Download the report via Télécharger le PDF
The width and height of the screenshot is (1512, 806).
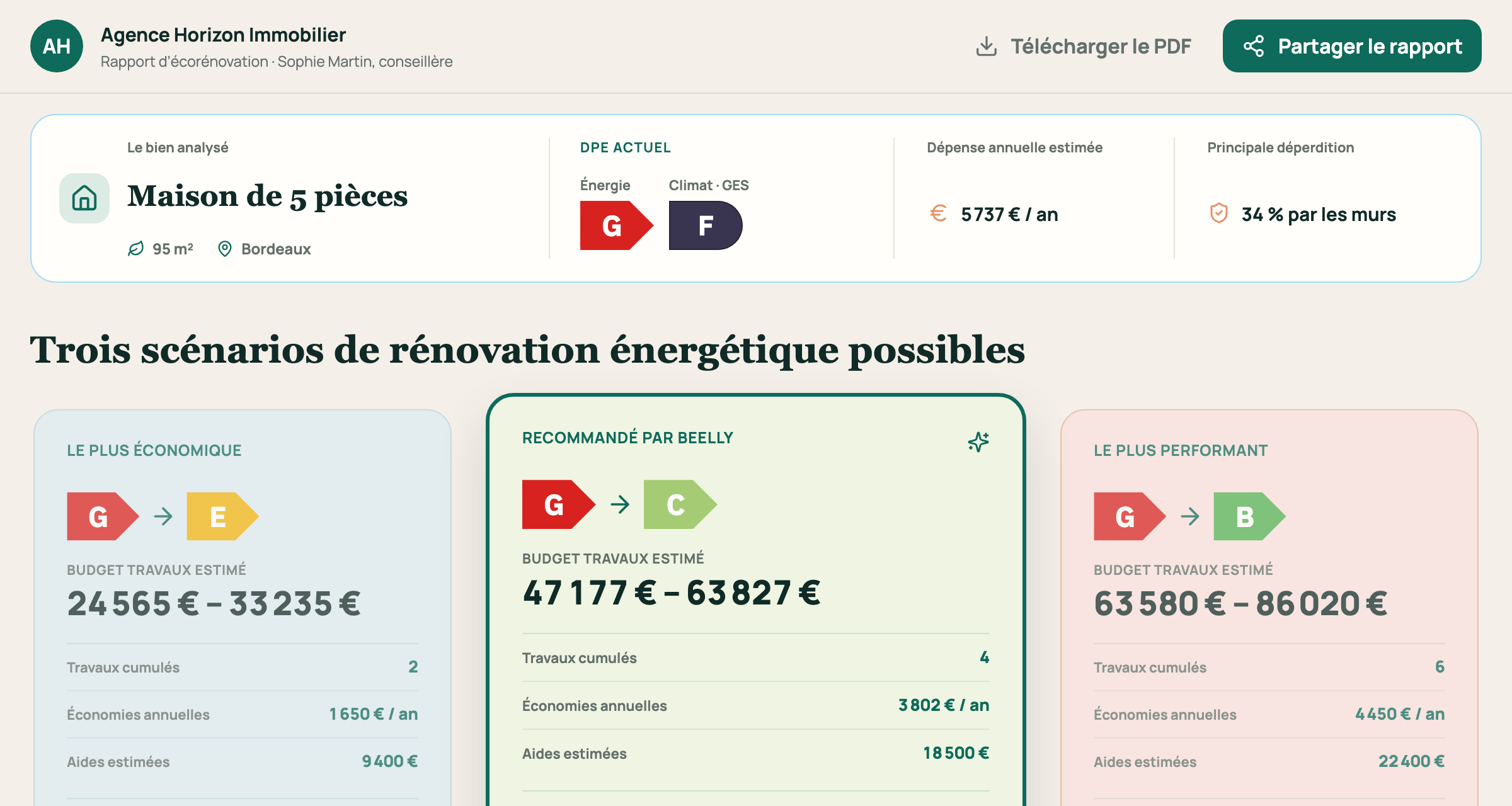[x=1083, y=46]
